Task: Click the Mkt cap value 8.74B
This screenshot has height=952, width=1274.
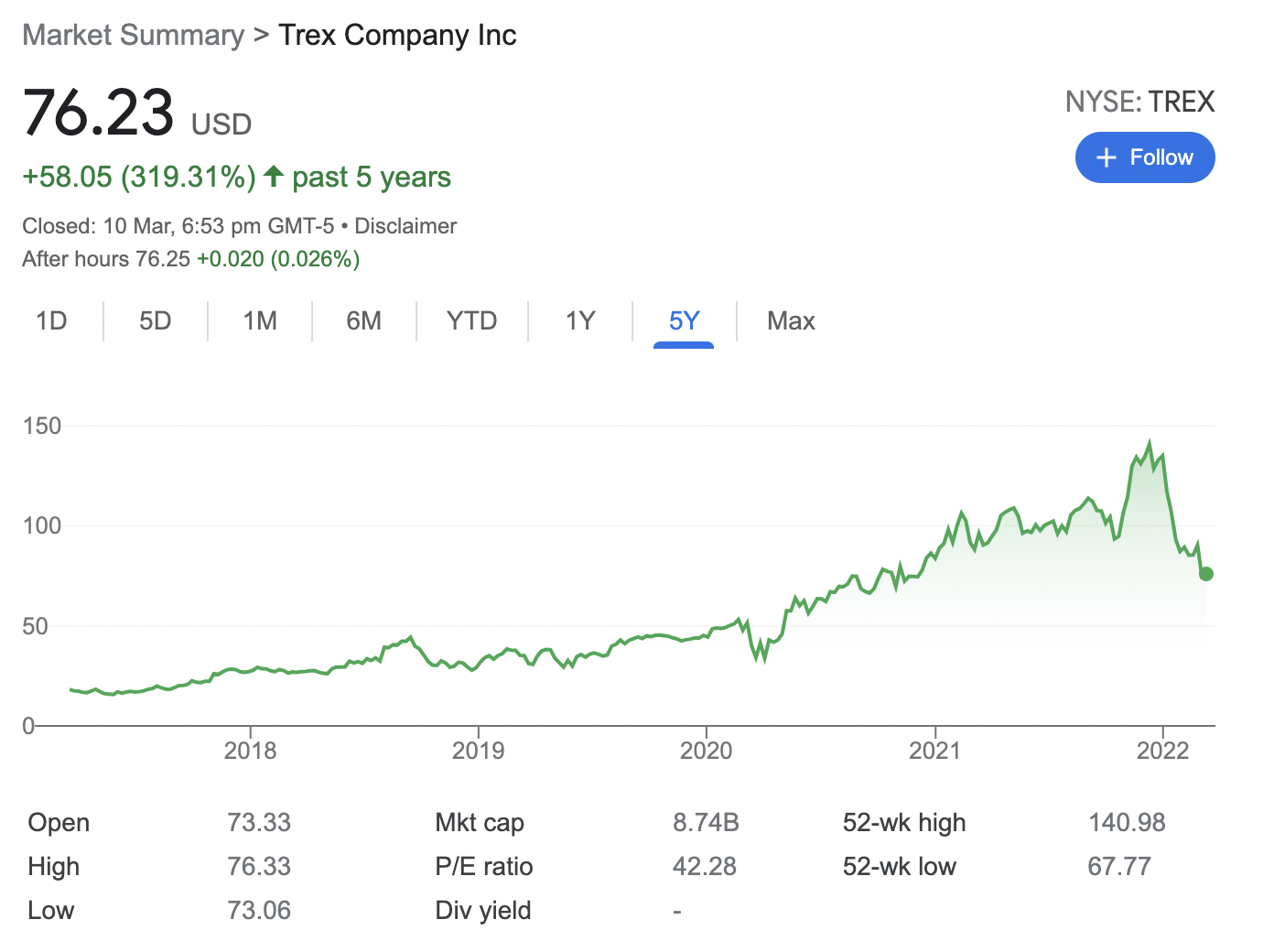Action: tap(706, 822)
